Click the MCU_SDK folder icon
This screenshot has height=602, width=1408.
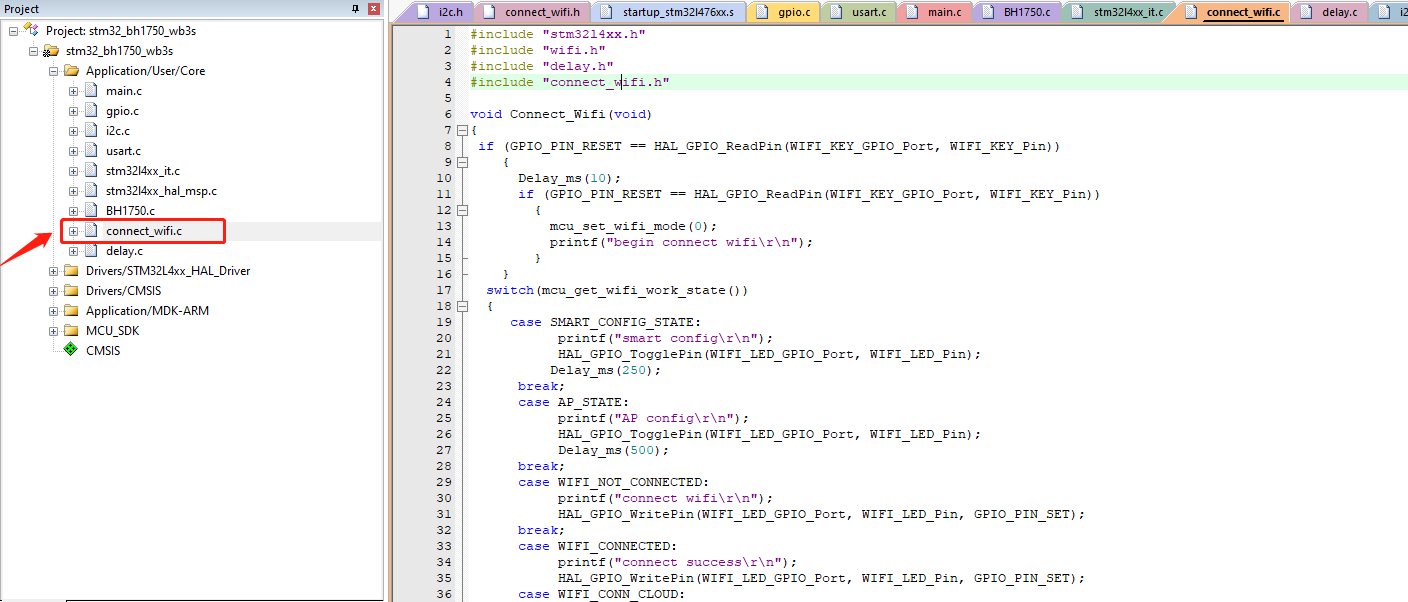pyautogui.click(x=71, y=331)
